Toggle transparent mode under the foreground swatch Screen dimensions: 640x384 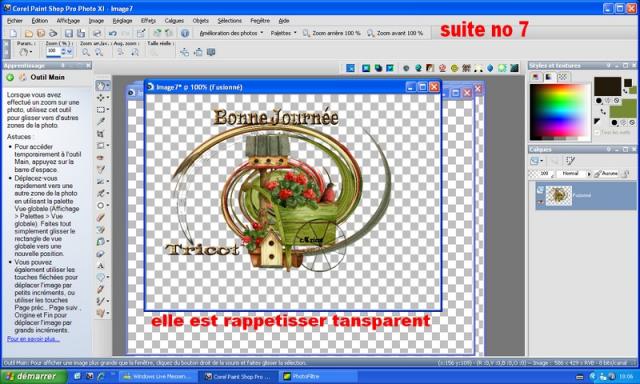click(x=616, y=100)
